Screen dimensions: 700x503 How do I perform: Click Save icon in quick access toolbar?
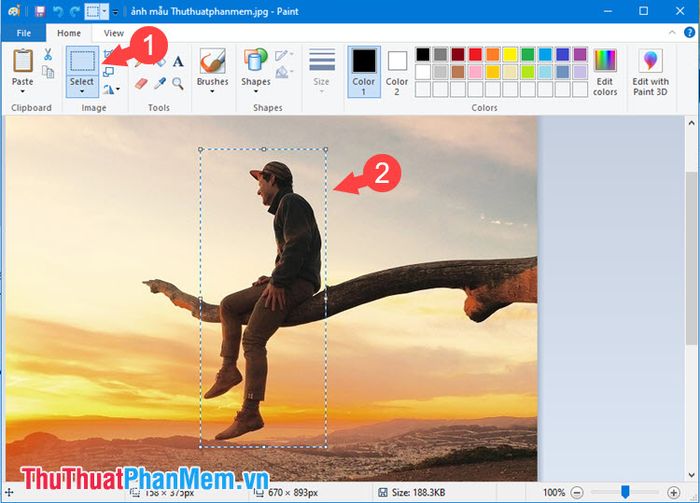[x=40, y=11]
